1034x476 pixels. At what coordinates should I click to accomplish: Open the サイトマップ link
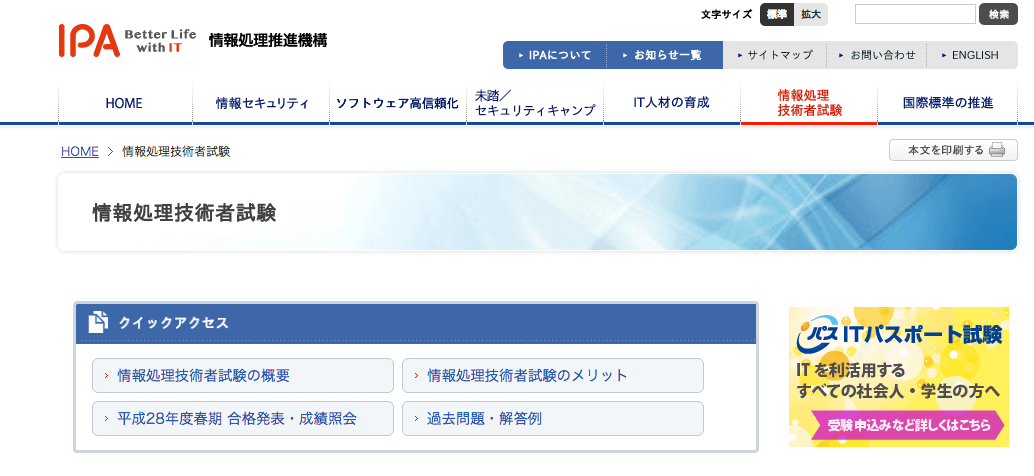(x=774, y=55)
